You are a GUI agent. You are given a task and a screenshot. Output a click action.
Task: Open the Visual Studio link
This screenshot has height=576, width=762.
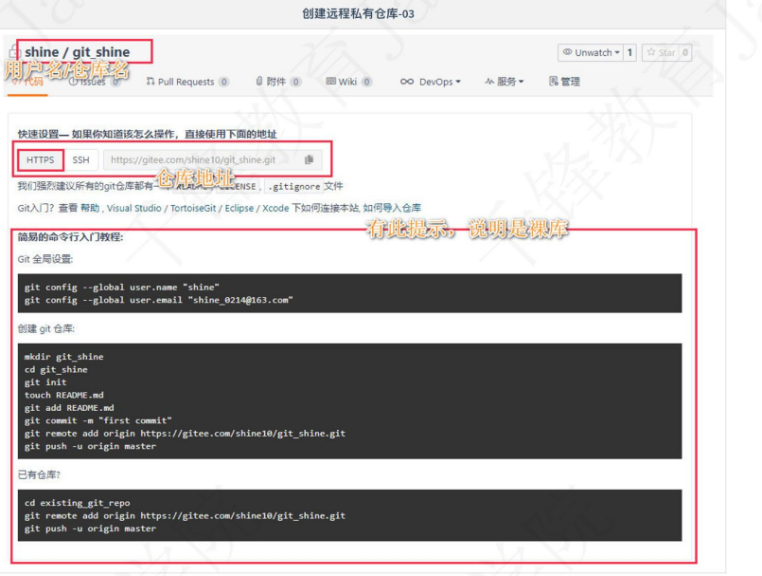(134, 208)
